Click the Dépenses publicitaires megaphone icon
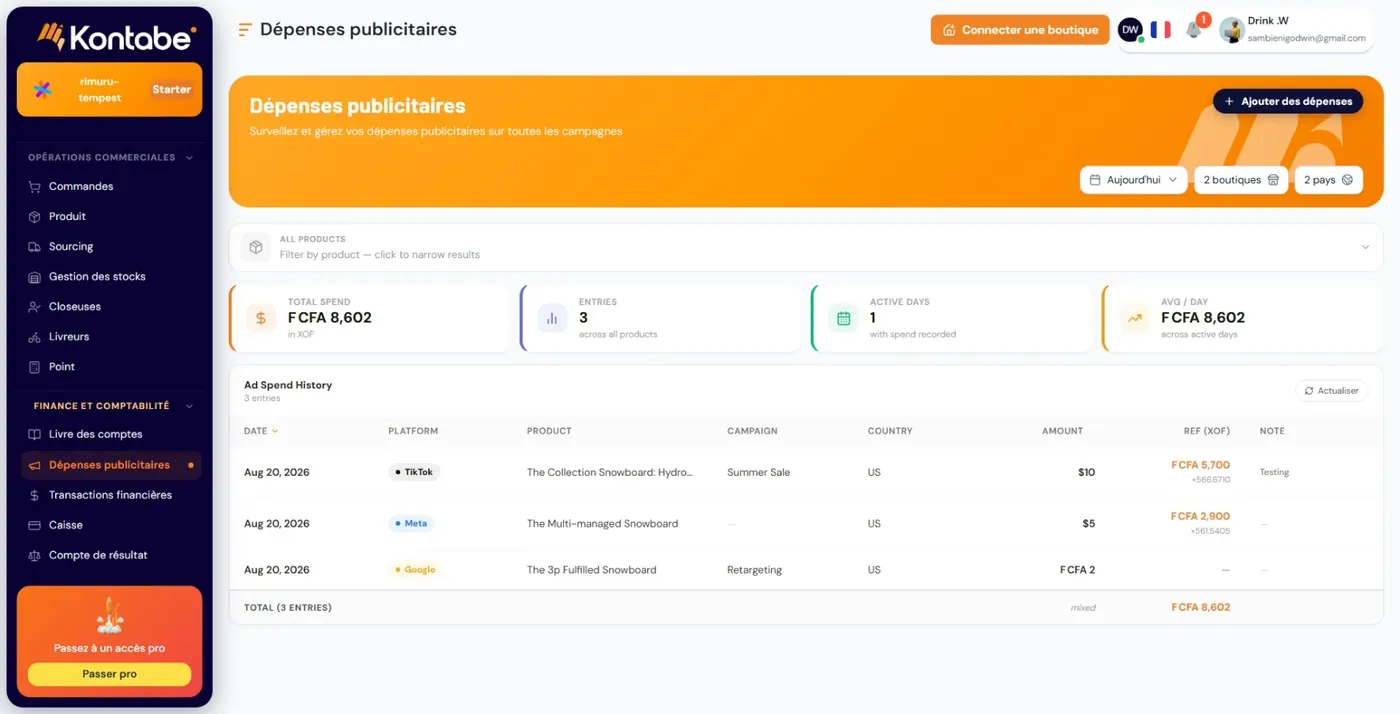1400x714 pixels. pyautogui.click(x=35, y=465)
